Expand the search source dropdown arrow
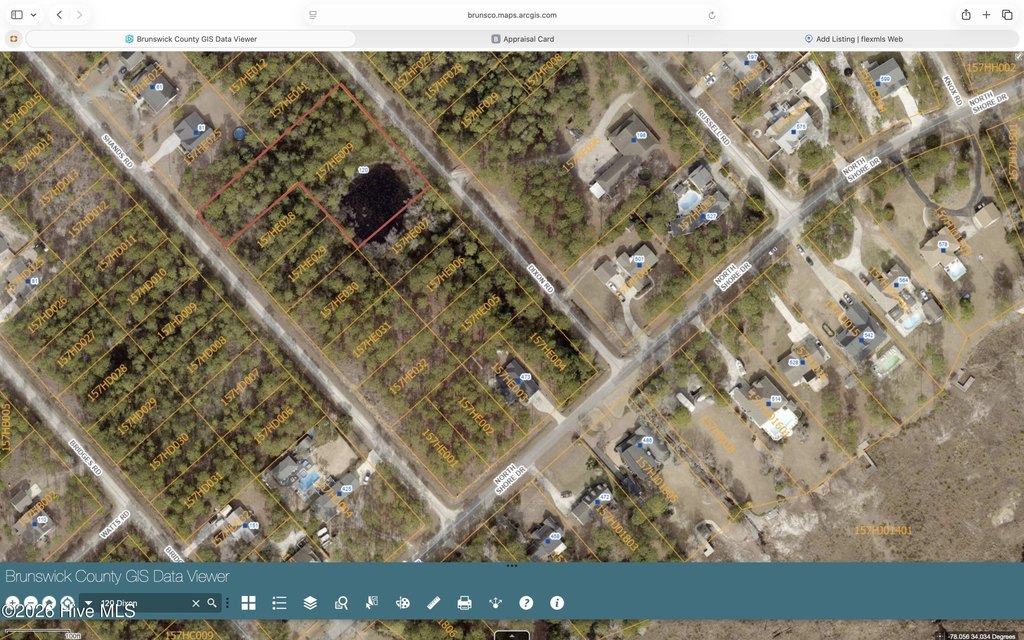The image size is (1024, 640). pos(88,603)
